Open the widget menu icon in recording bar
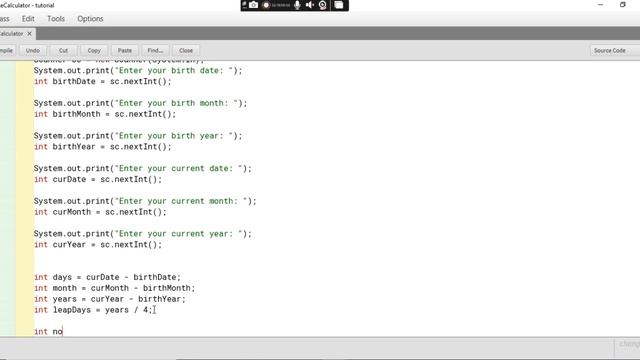640x360 pixels. [x=339, y=5]
